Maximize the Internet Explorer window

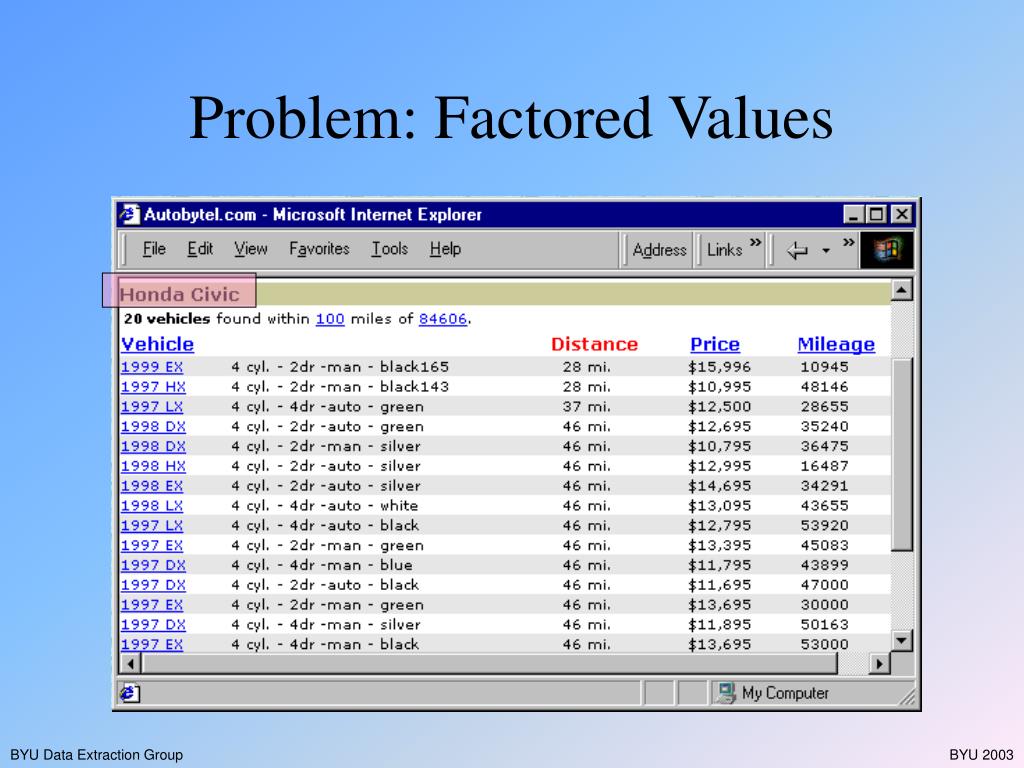(877, 214)
